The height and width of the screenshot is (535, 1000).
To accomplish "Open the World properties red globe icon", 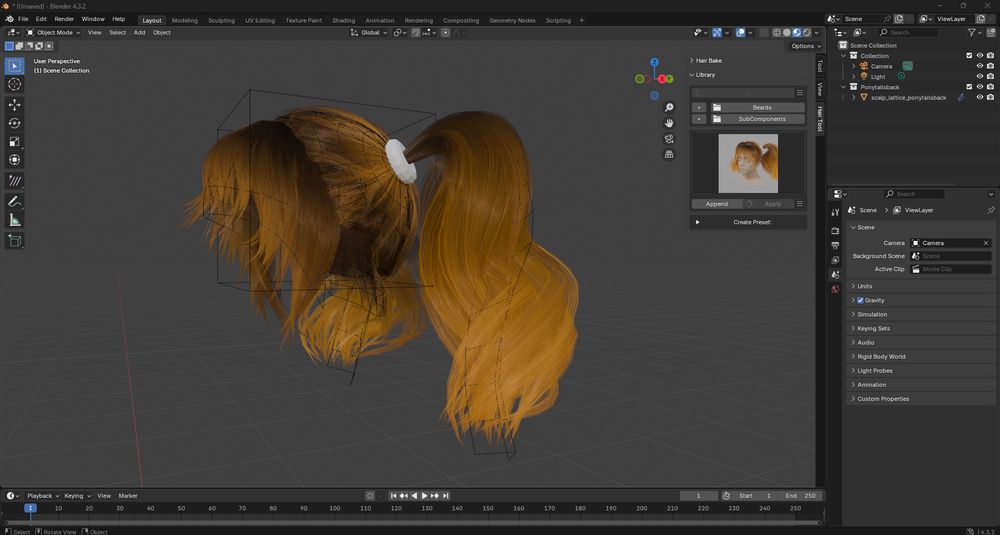I will [x=835, y=289].
